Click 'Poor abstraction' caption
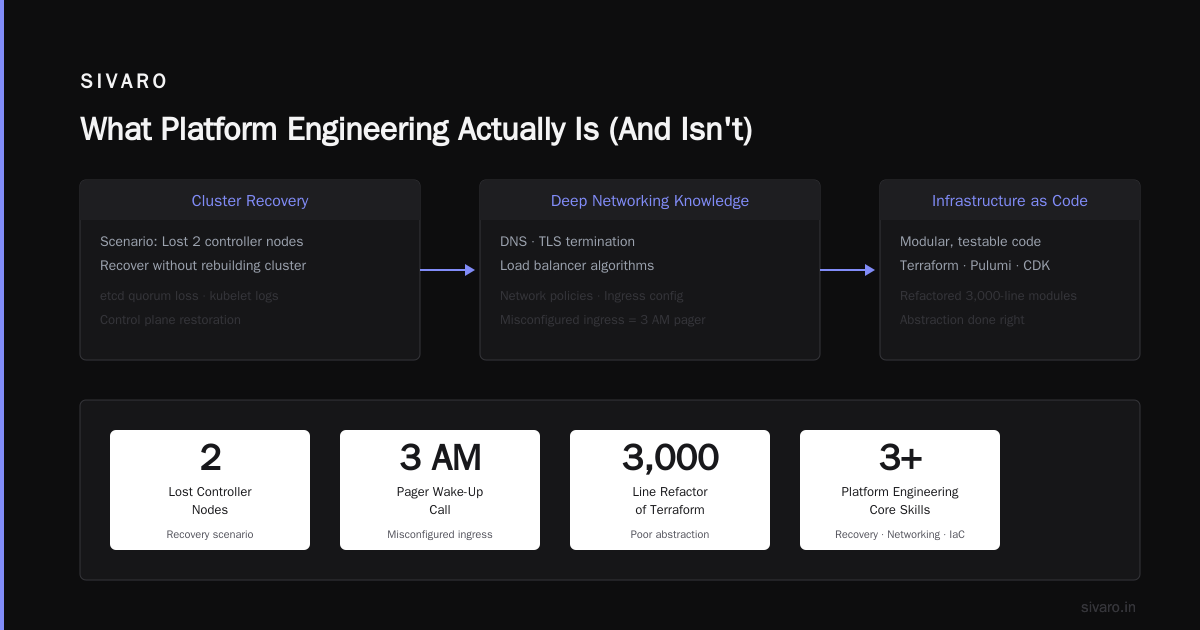The image size is (1200, 630). pyautogui.click(x=670, y=534)
